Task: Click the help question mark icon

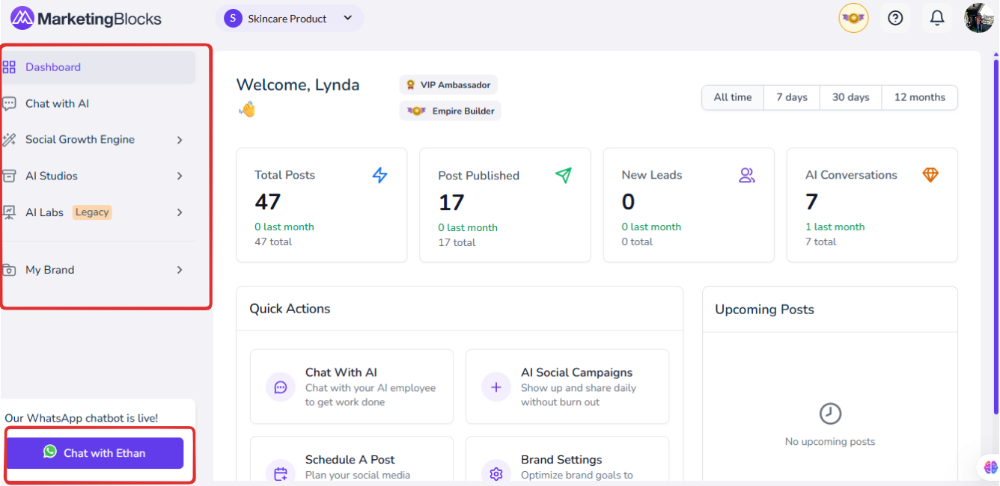Action: pos(895,18)
